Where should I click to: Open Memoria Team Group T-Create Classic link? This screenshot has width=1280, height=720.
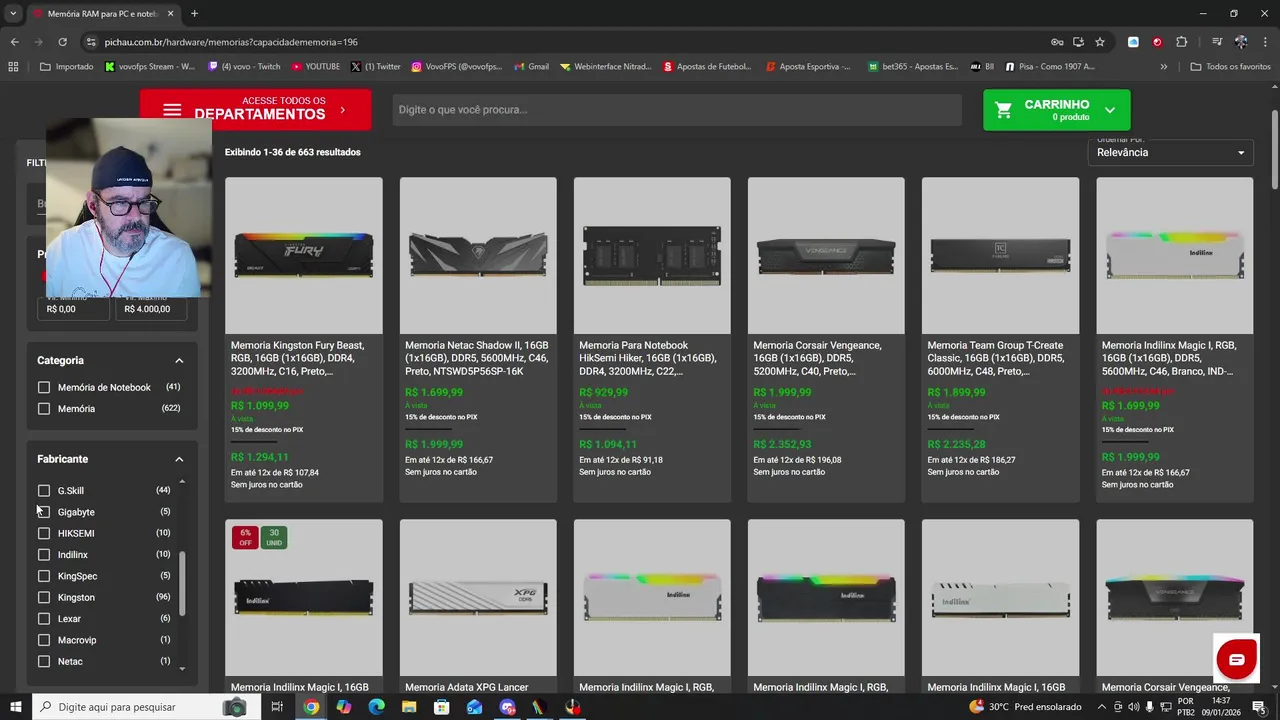point(996,358)
